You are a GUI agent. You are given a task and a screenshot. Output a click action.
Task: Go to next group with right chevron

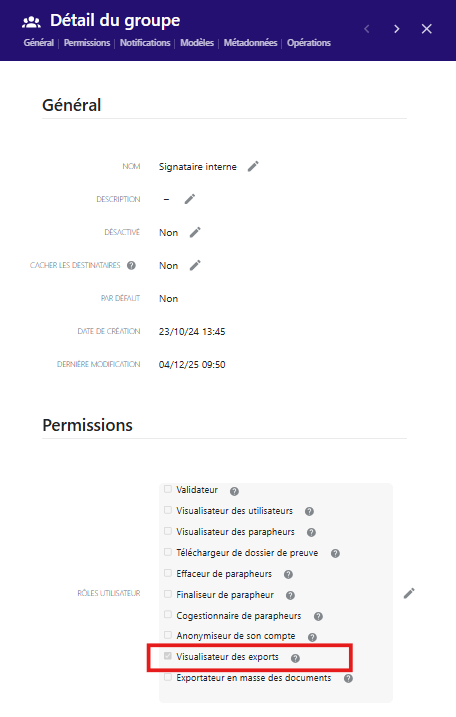(x=397, y=29)
